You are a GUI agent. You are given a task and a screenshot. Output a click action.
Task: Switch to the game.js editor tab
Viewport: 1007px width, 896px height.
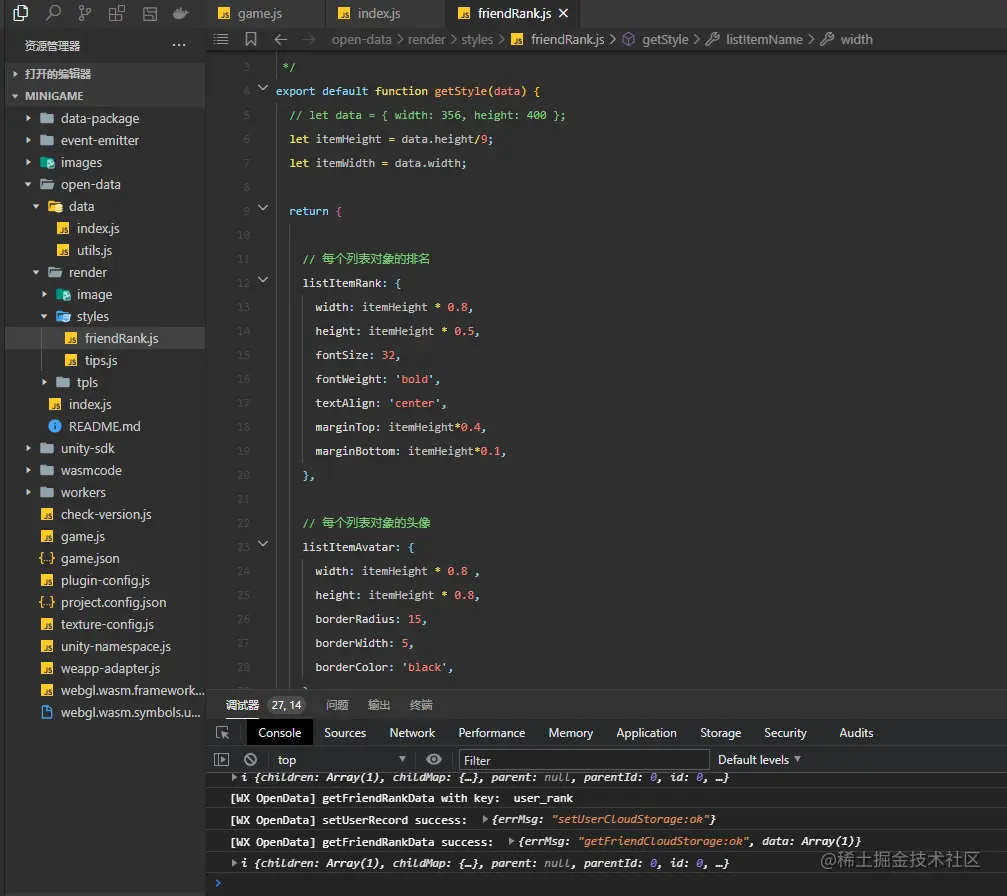259,14
